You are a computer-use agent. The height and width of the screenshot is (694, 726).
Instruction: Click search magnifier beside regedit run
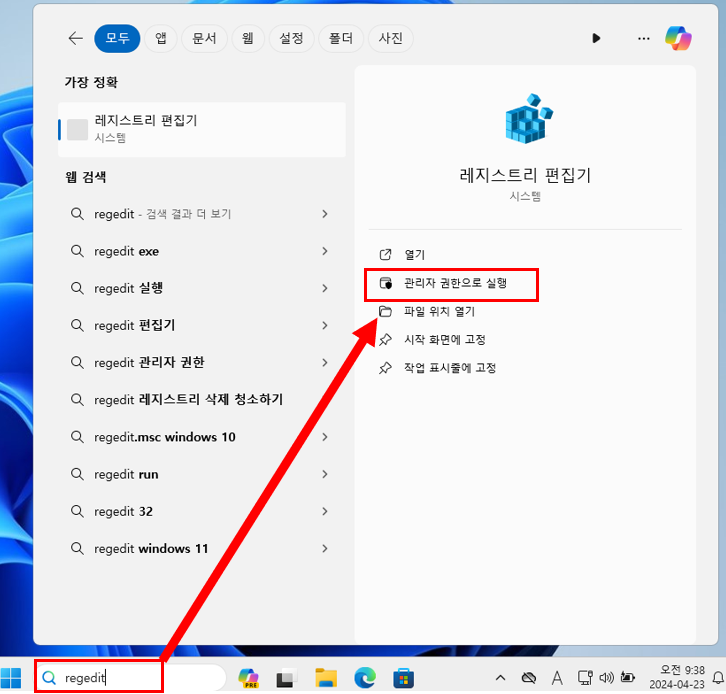point(77,474)
